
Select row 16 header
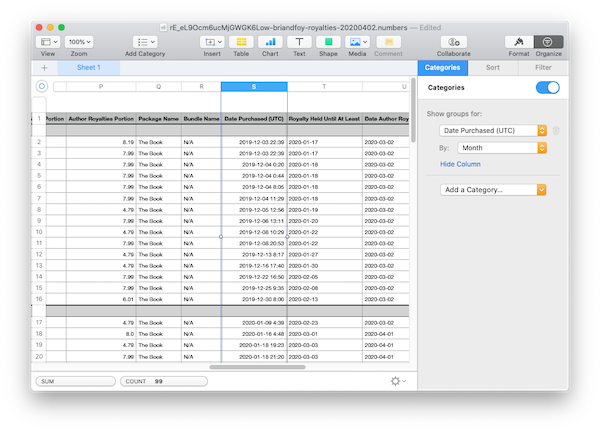tap(39, 299)
